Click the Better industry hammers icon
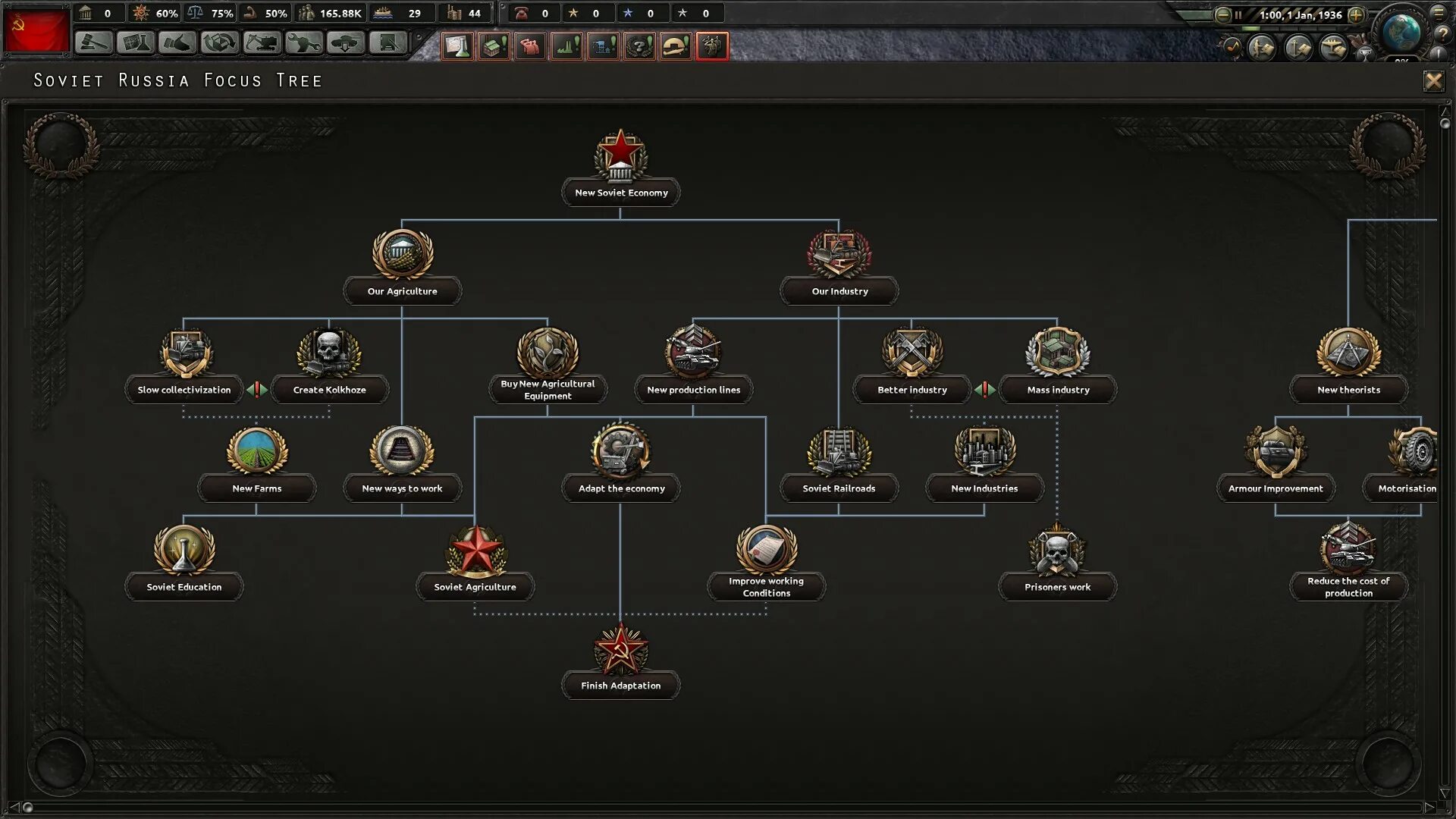The width and height of the screenshot is (1456, 819). (x=912, y=351)
